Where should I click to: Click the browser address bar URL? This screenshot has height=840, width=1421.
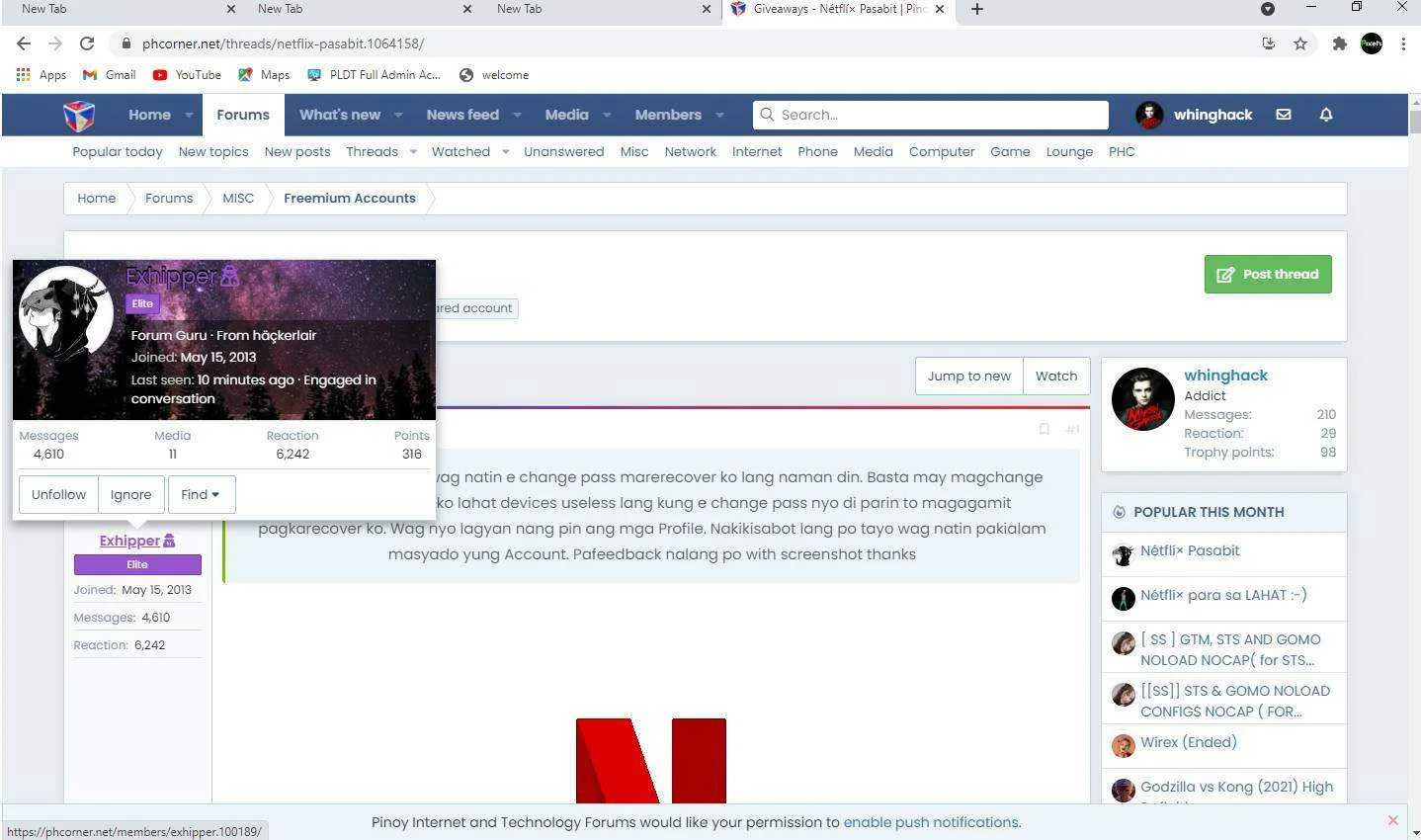point(283,43)
